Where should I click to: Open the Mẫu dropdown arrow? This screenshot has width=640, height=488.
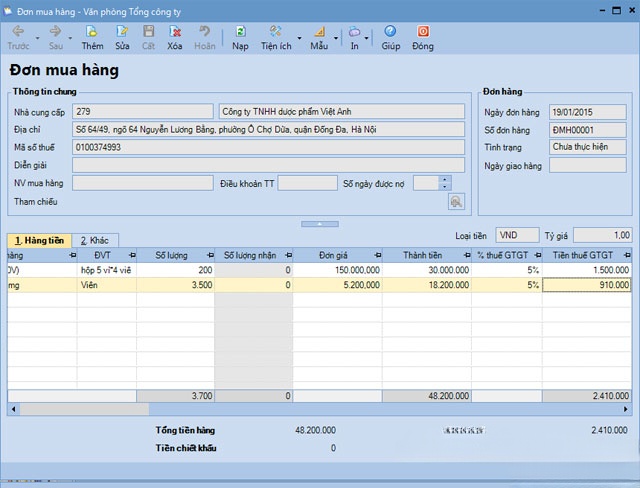click(x=336, y=38)
